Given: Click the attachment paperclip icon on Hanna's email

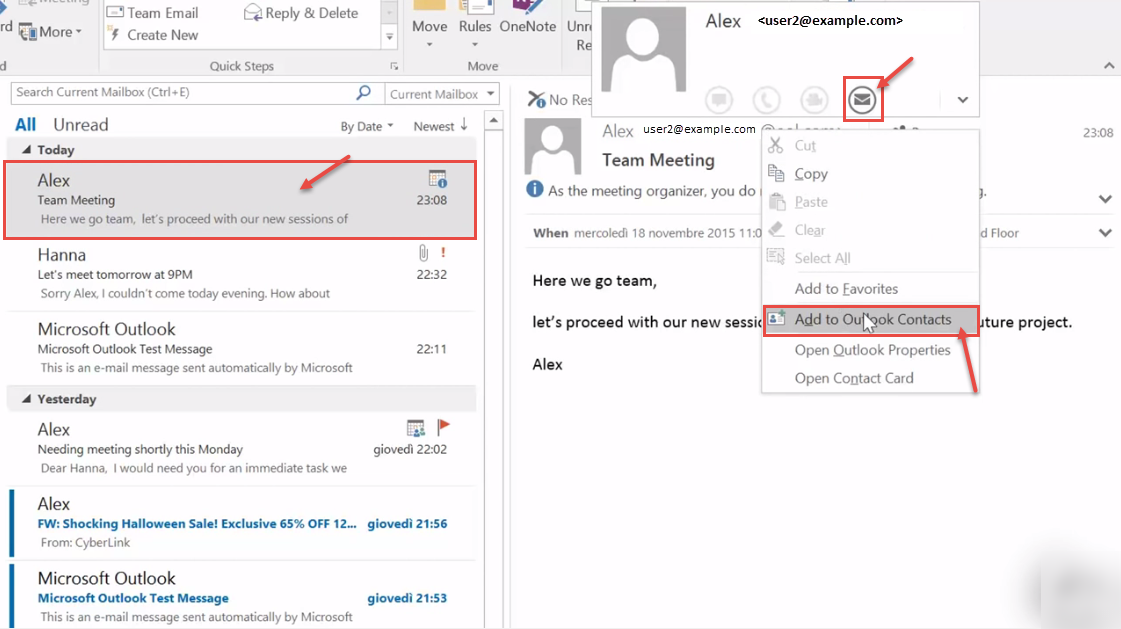Looking at the screenshot, I should coord(423,252).
